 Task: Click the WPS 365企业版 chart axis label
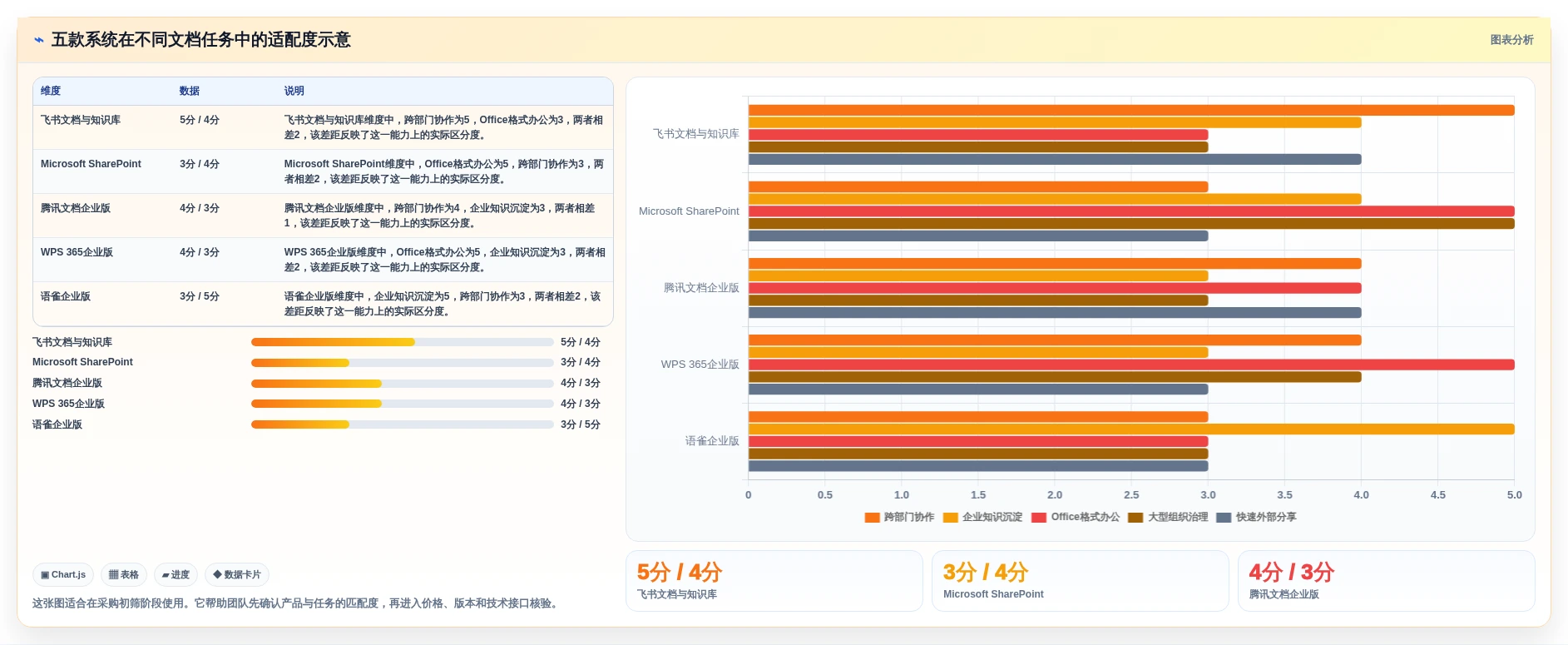pyautogui.click(x=700, y=365)
